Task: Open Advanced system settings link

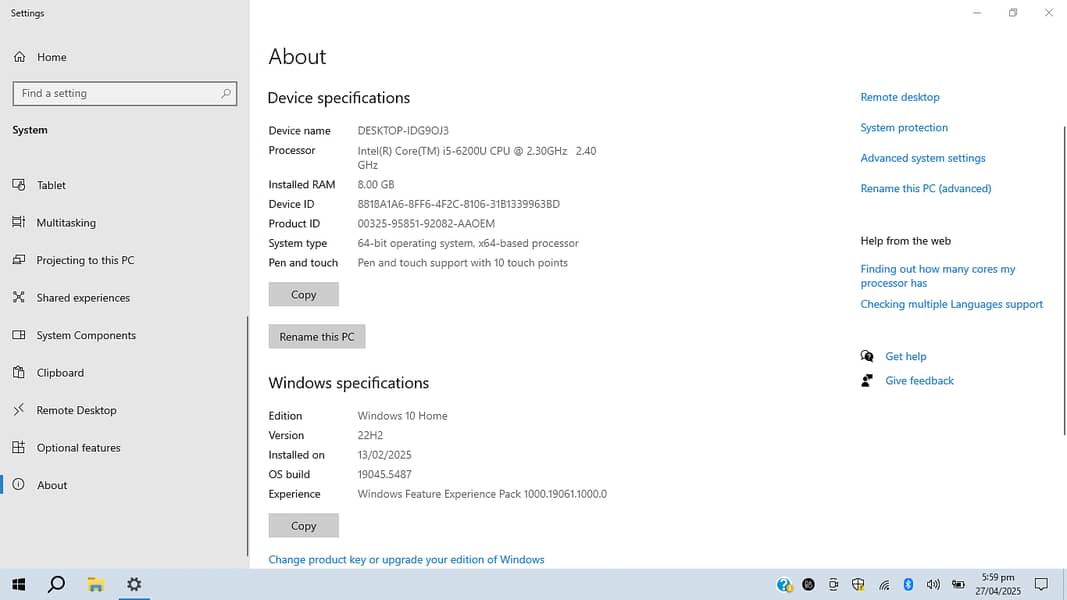Action: (923, 158)
